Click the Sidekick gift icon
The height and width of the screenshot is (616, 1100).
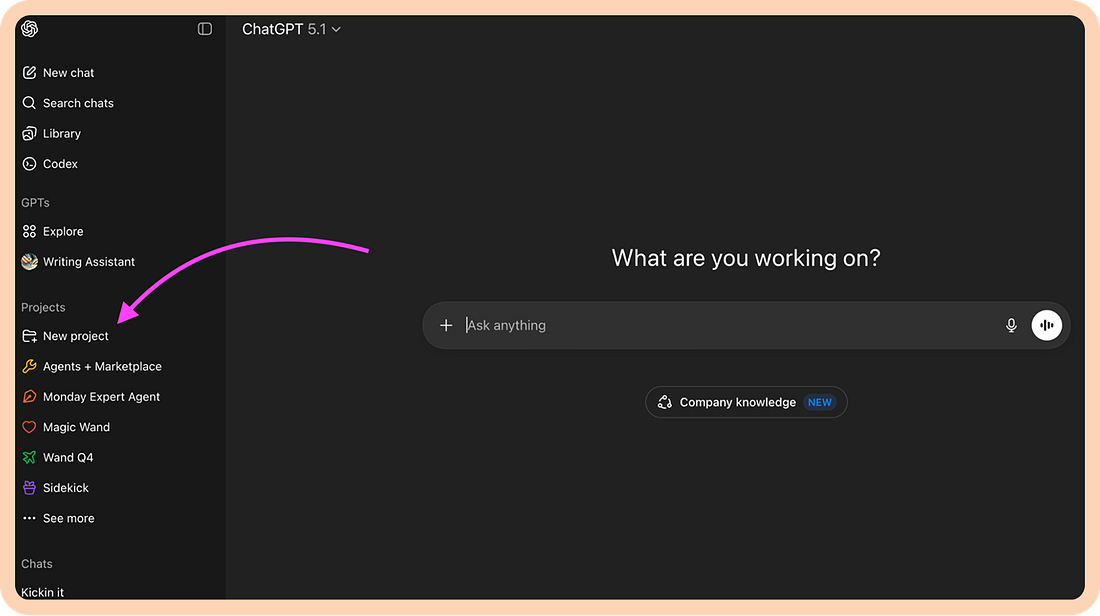pos(29,488)
